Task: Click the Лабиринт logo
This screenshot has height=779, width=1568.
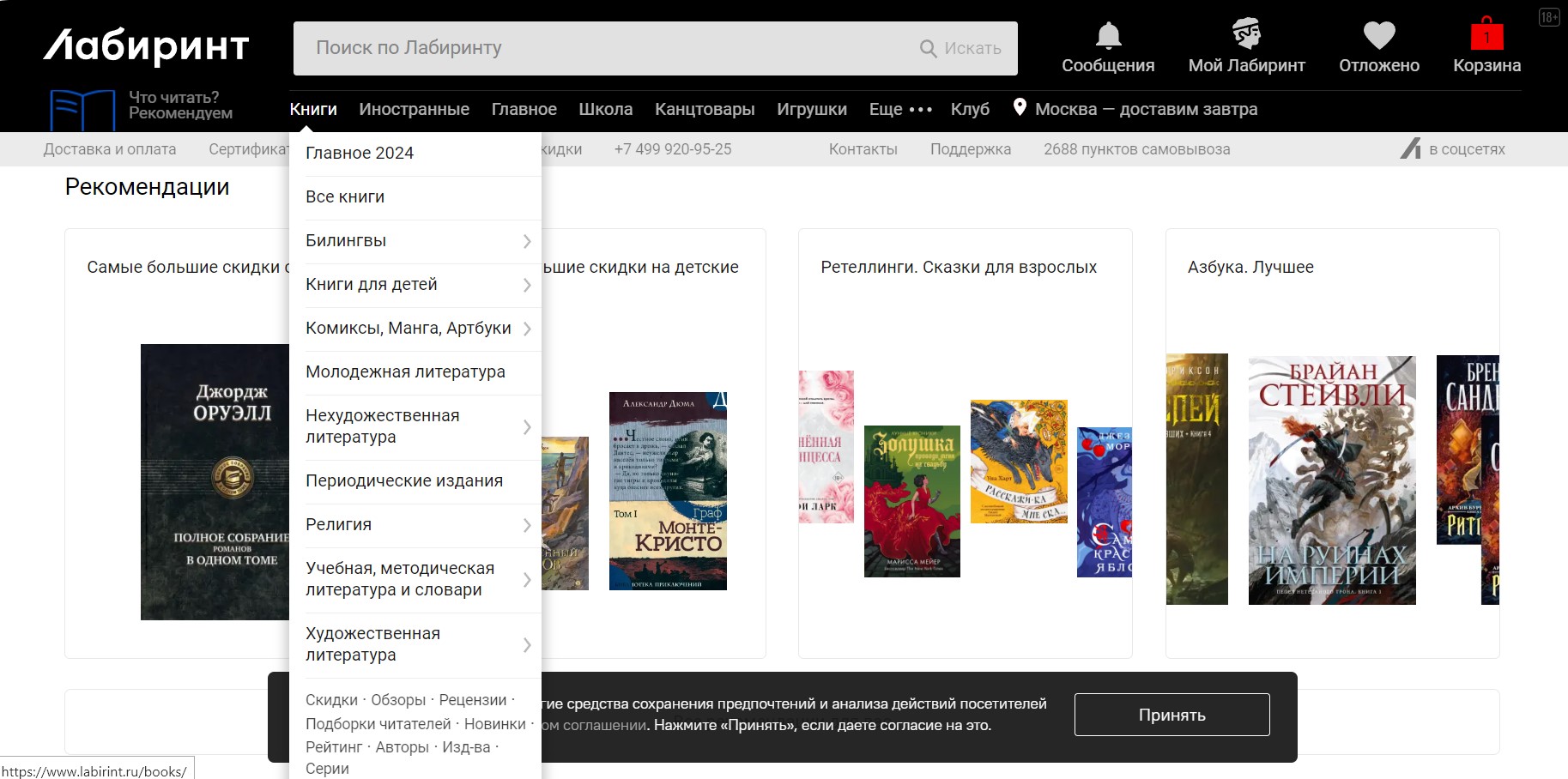Action: tap(147, 45)
